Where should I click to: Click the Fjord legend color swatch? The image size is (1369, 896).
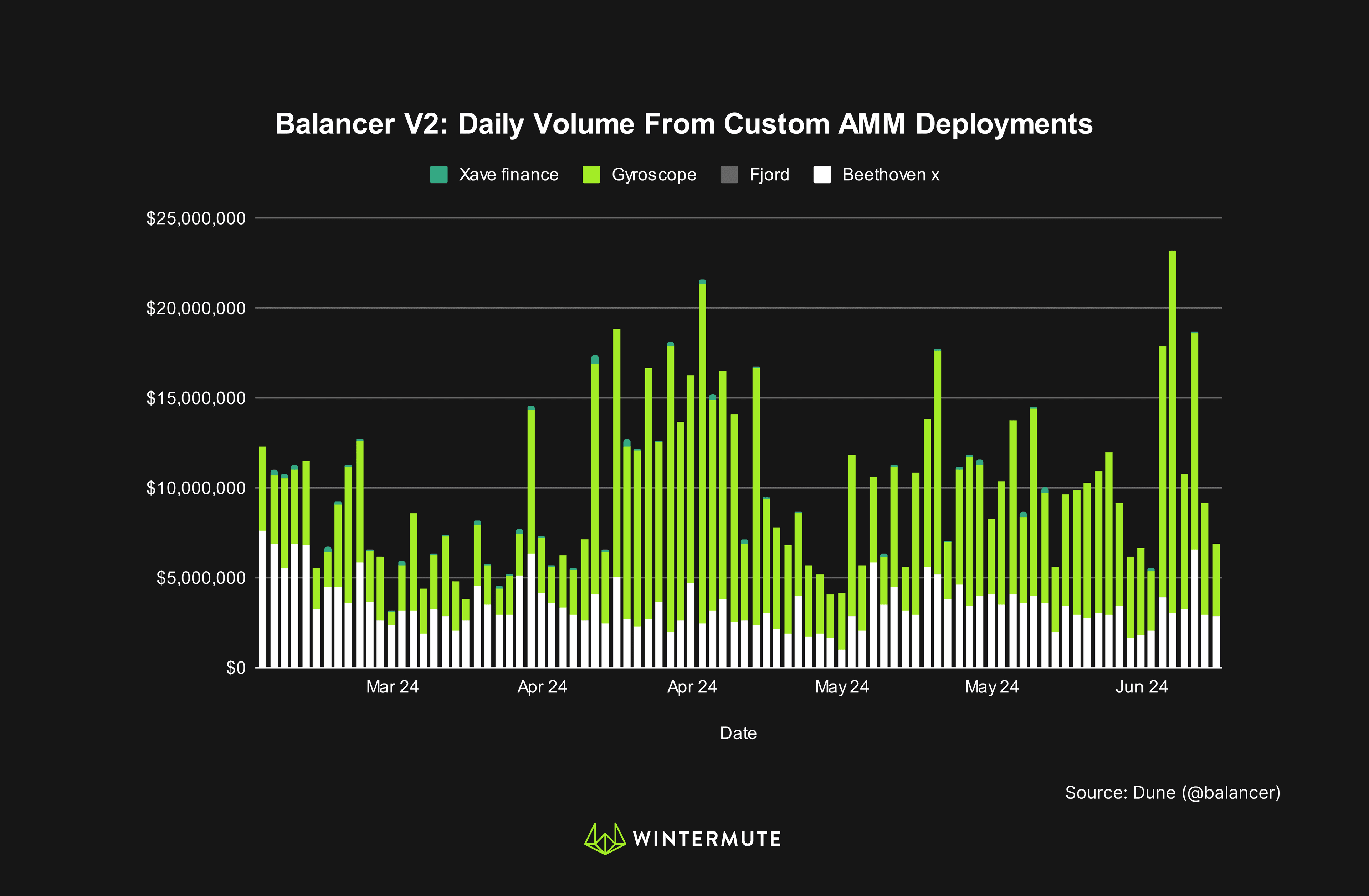tap(729, 175)
